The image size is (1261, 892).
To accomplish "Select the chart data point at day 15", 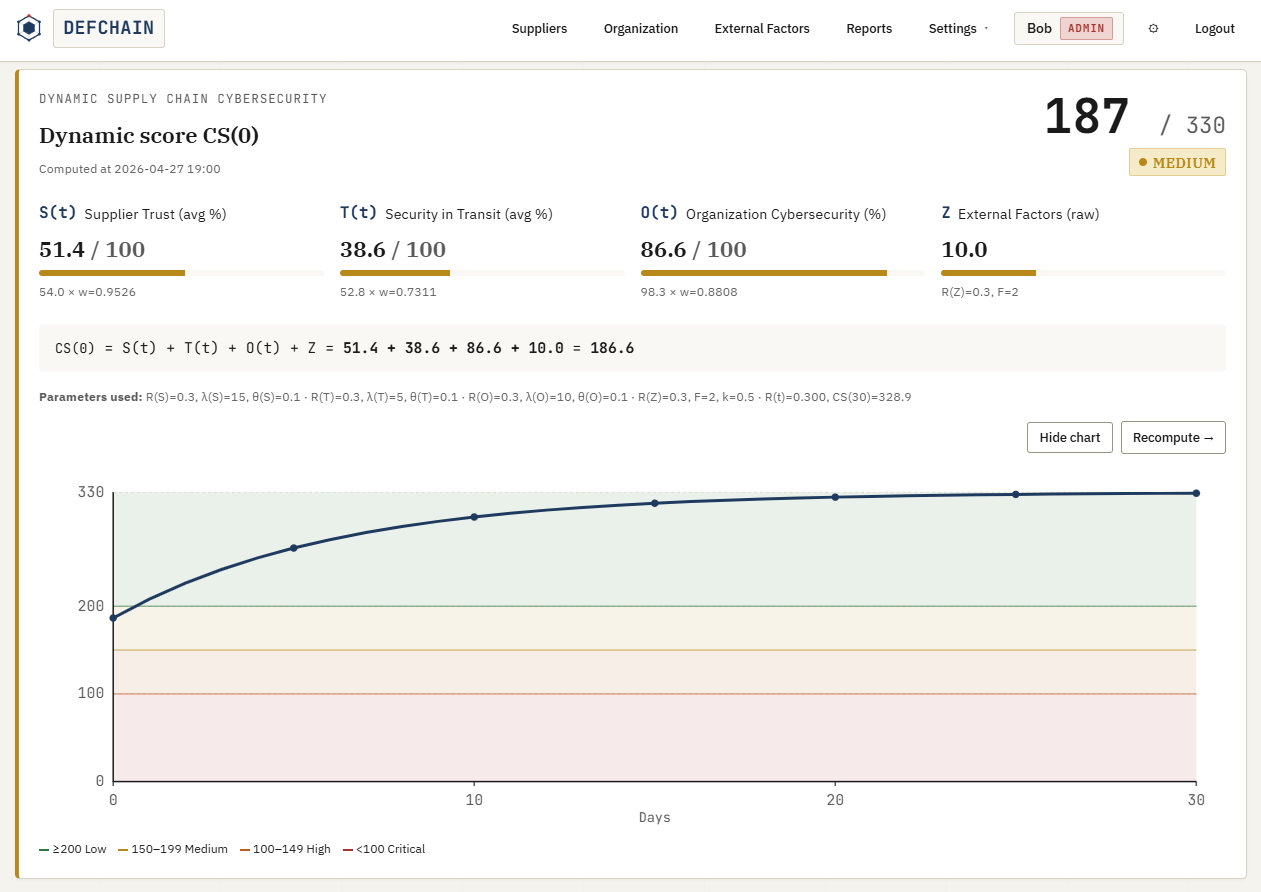I will (655, 503).
